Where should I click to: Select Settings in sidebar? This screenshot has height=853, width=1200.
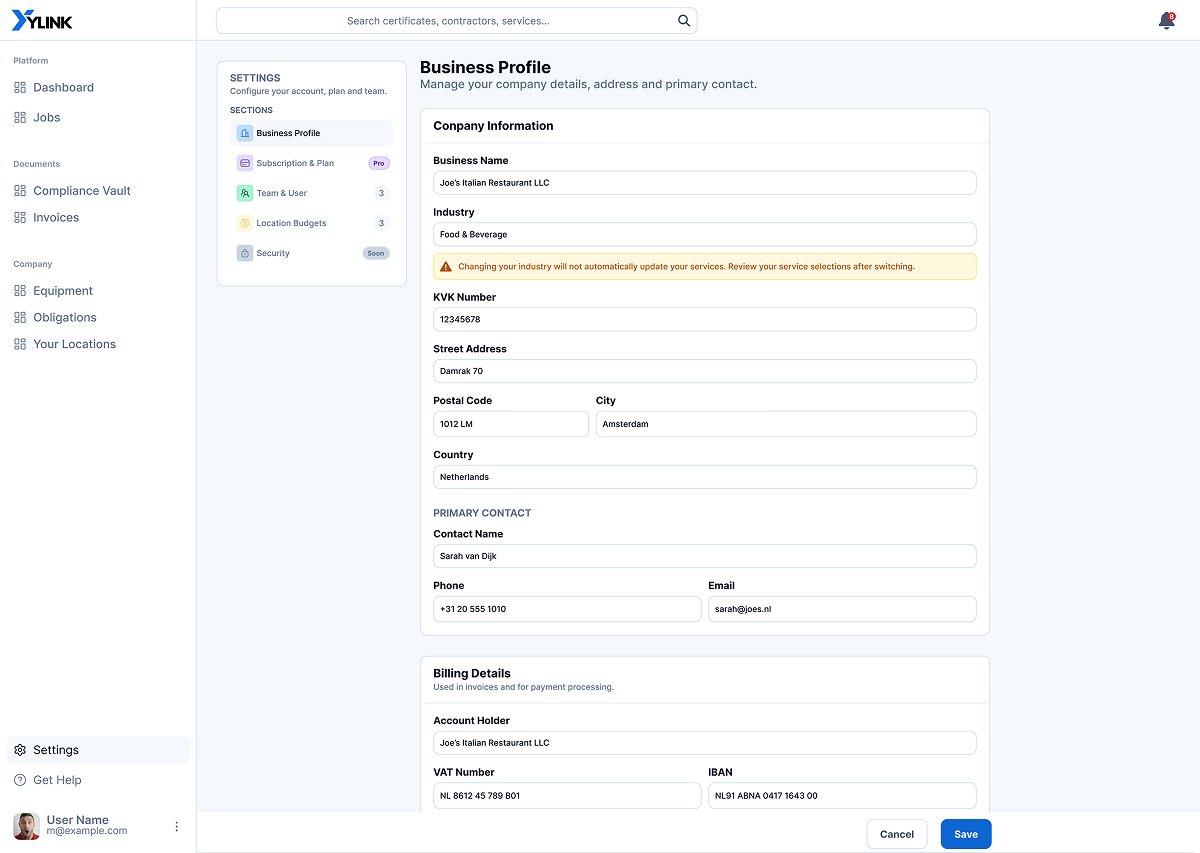point(98,750)
